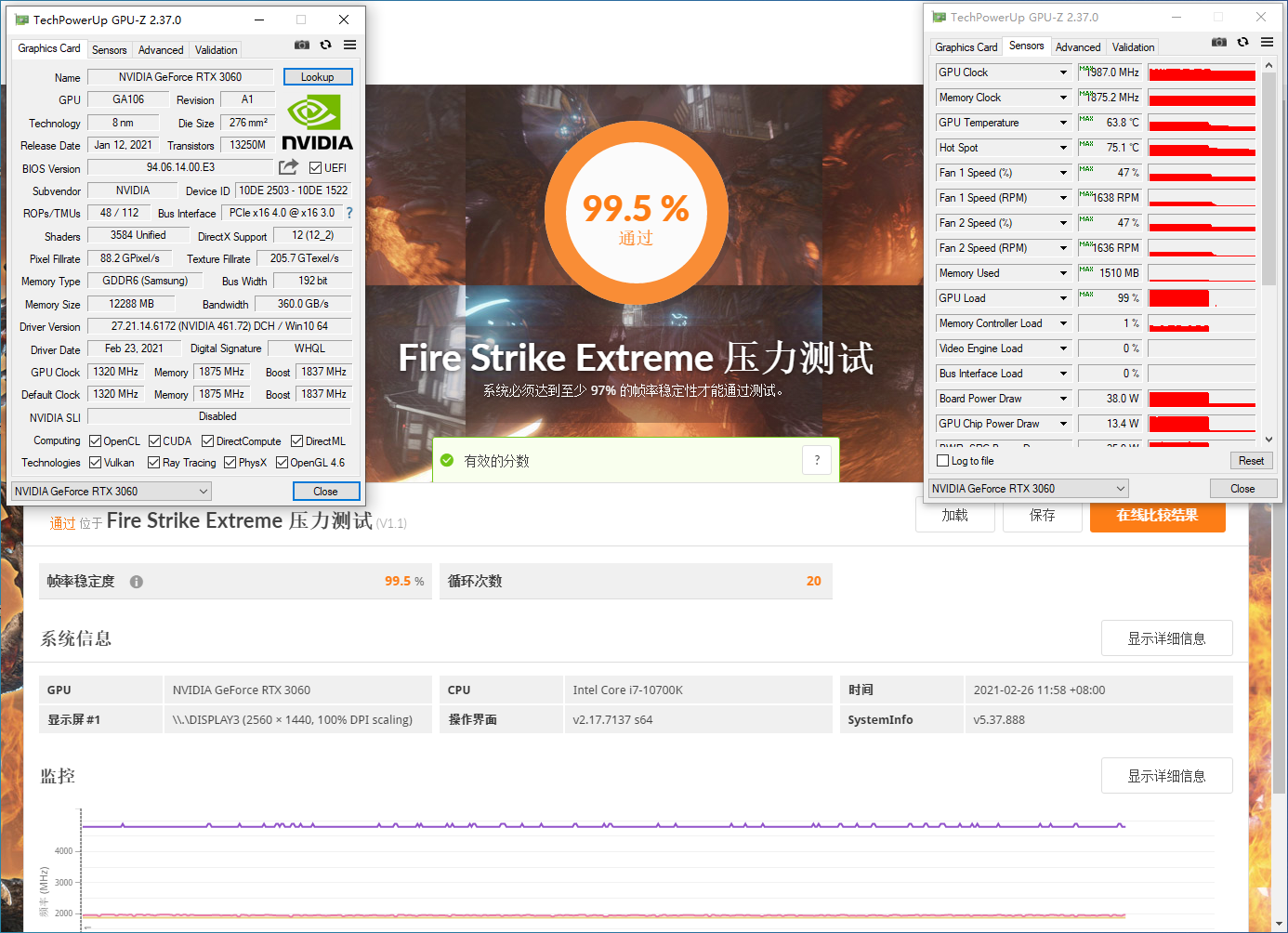Click the GPU Temperature red sensor graph
This screenshot has height=933, width=1288.
tap(1202, 123)
